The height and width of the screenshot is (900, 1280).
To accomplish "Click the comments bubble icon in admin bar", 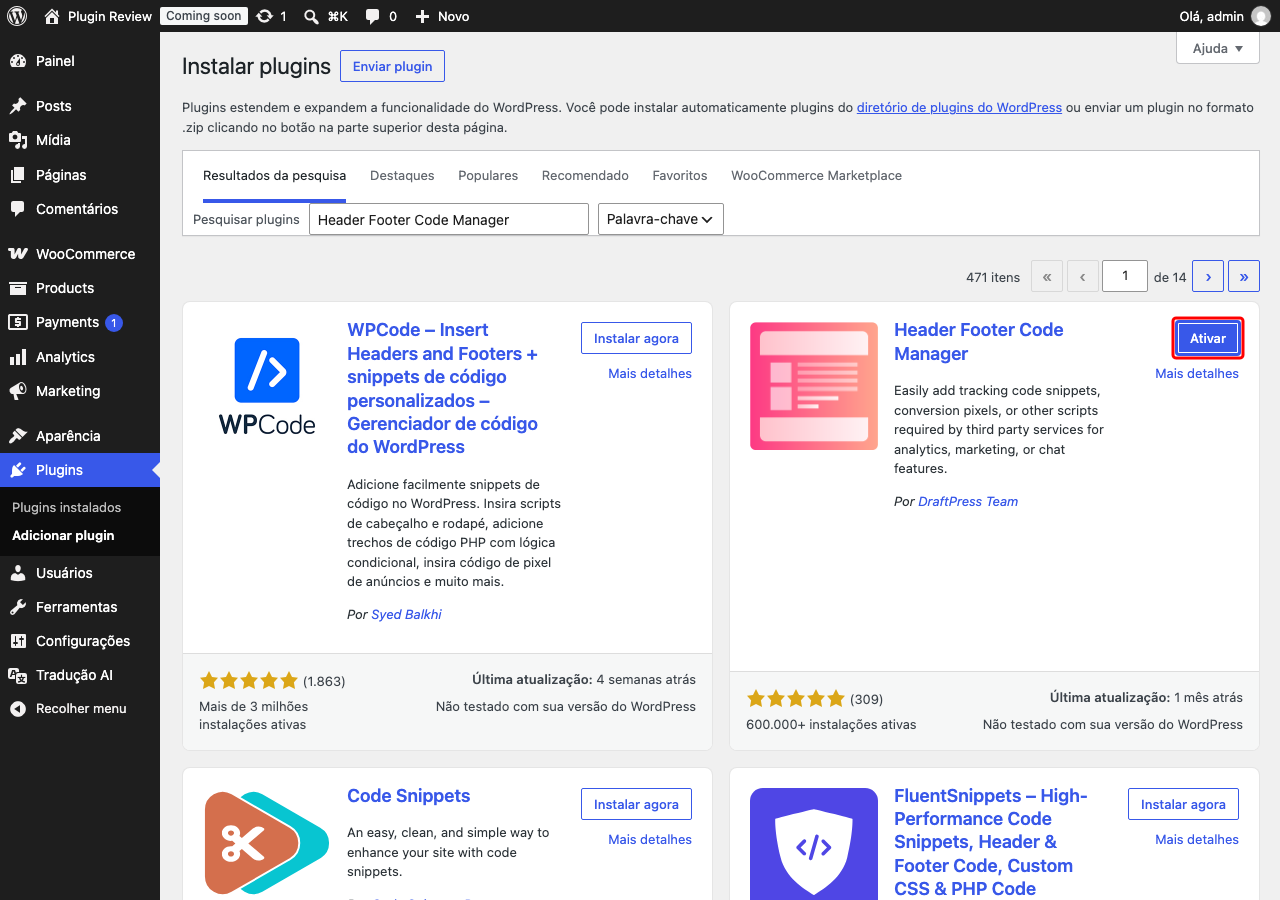I will 372,16.
